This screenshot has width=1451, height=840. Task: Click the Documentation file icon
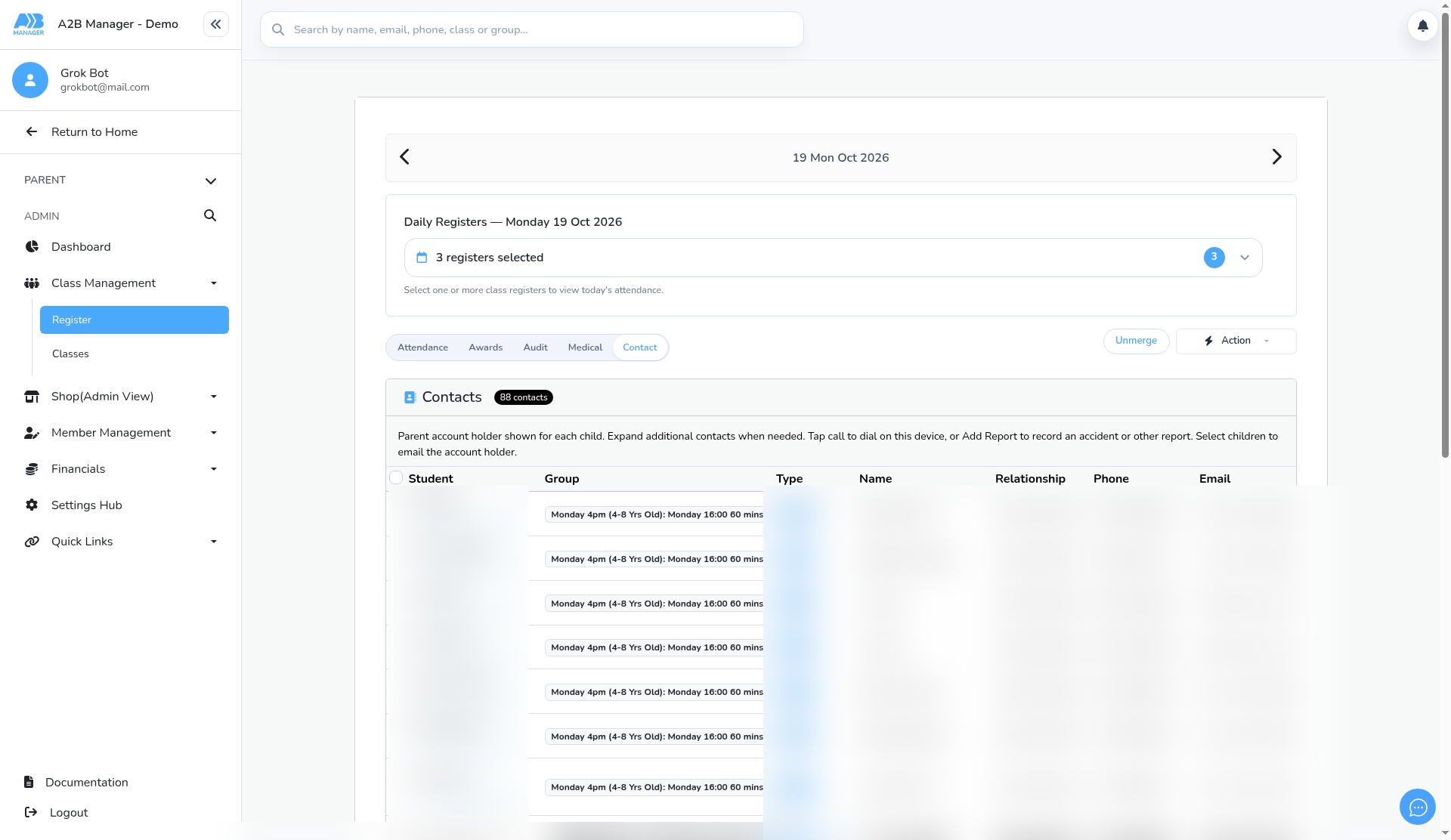(29, 782)
